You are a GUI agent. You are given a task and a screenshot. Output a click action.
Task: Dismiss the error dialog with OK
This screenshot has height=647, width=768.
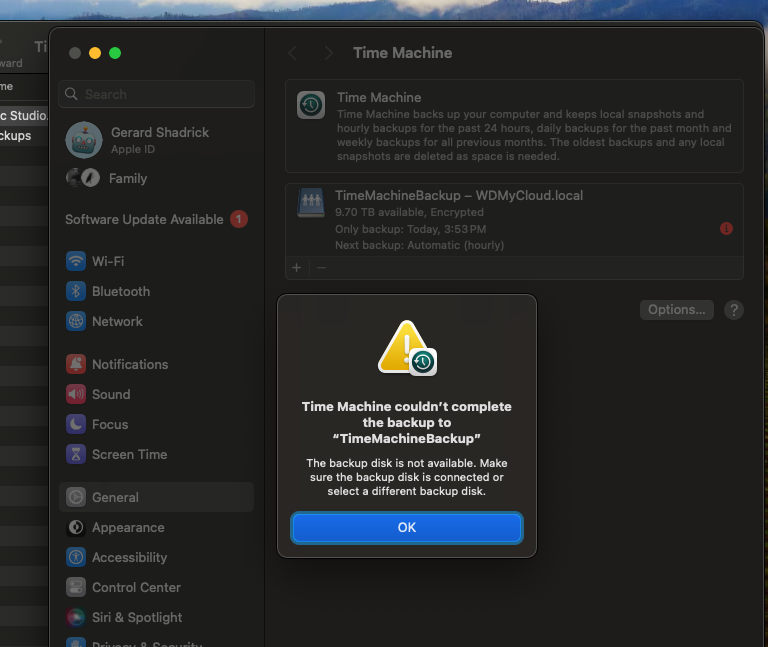407,527
